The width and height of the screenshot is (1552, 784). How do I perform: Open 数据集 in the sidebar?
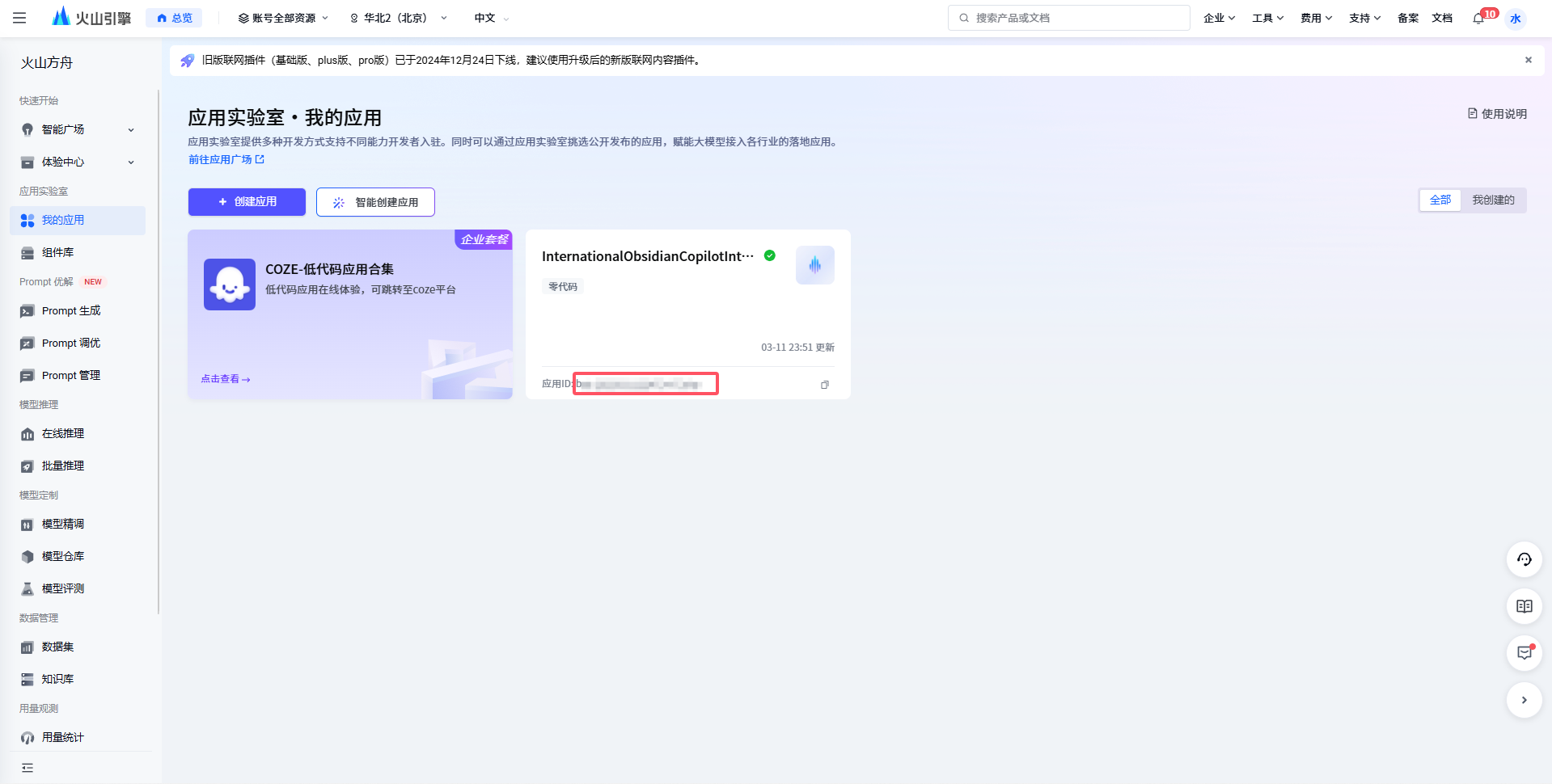click(x=78, y=647)
